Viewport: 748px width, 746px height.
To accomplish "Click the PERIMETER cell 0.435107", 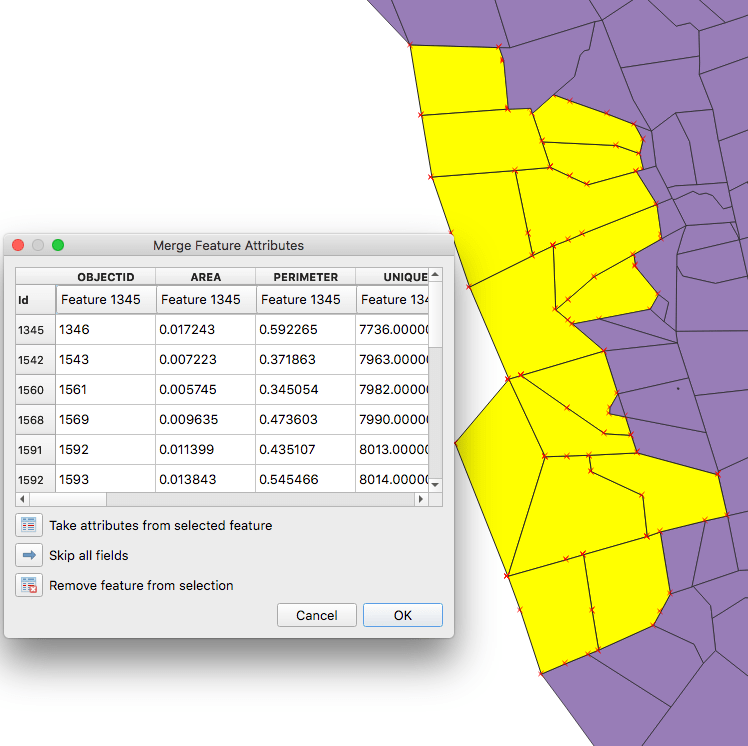I will (305, 450).
